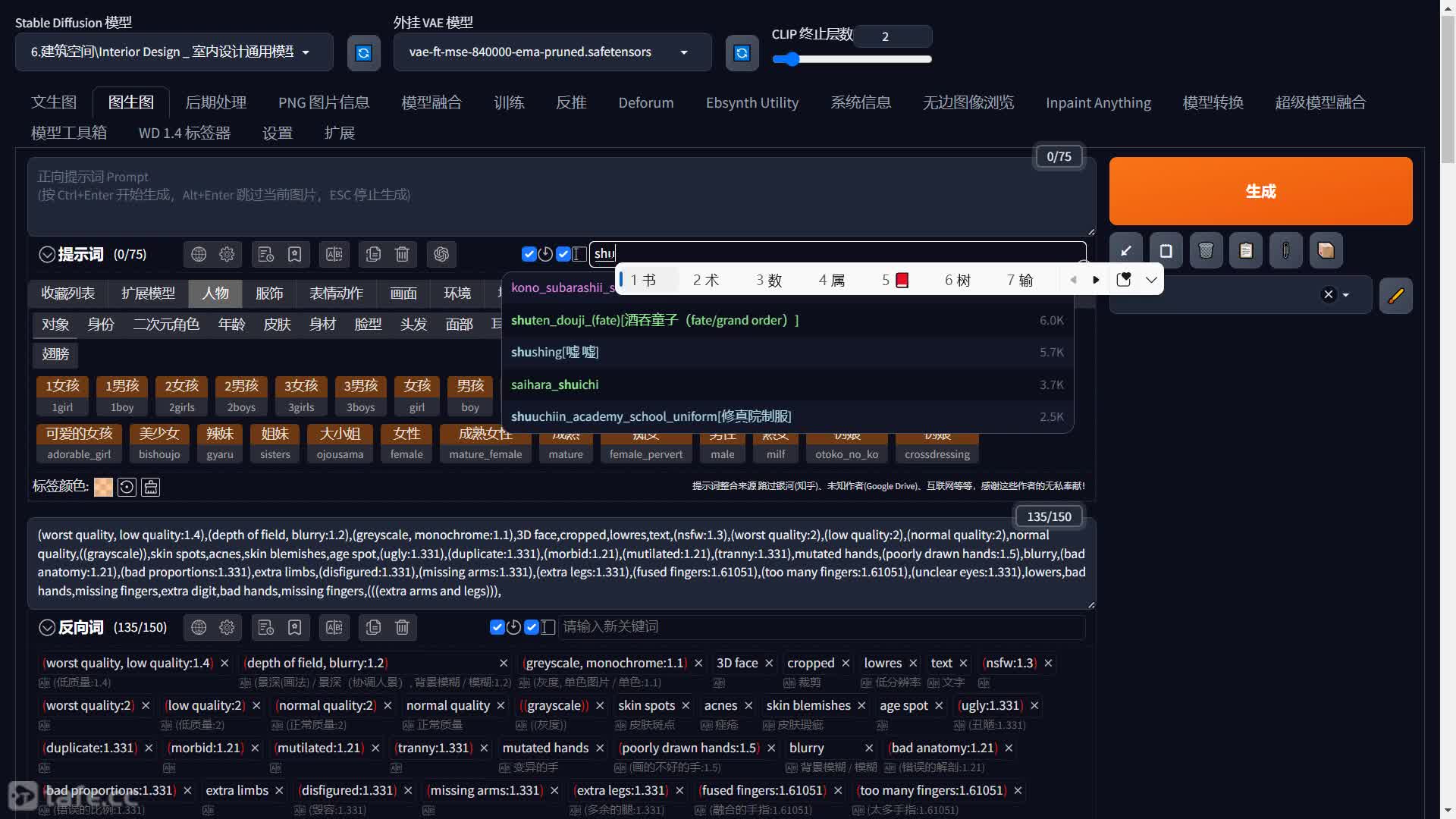Click the box package icon under the Generate button

pos(1326,250)
